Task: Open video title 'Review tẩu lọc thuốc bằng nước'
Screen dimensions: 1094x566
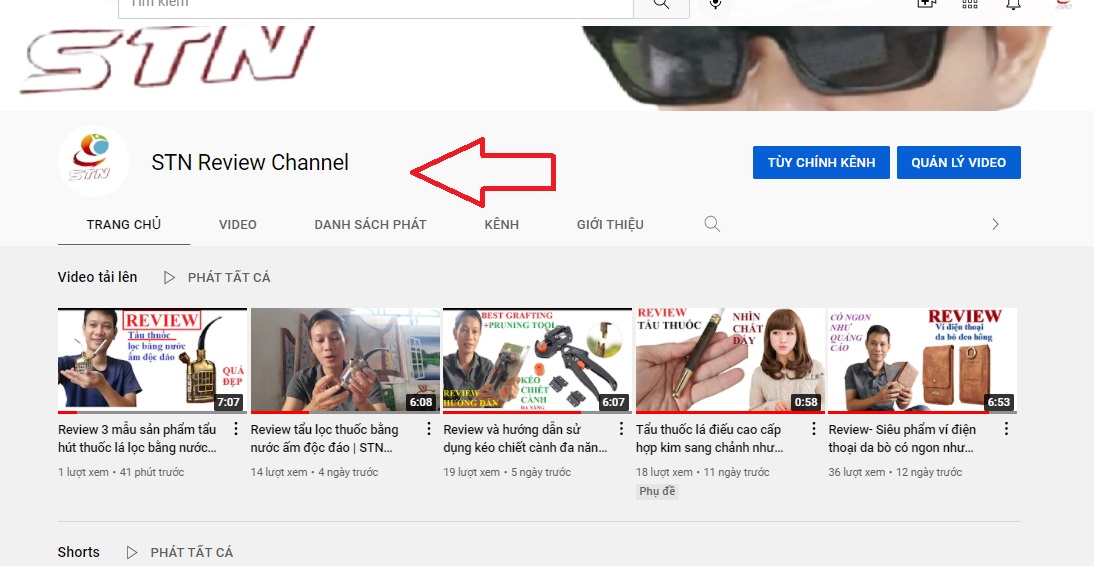Action: click(x=324, y=438)
